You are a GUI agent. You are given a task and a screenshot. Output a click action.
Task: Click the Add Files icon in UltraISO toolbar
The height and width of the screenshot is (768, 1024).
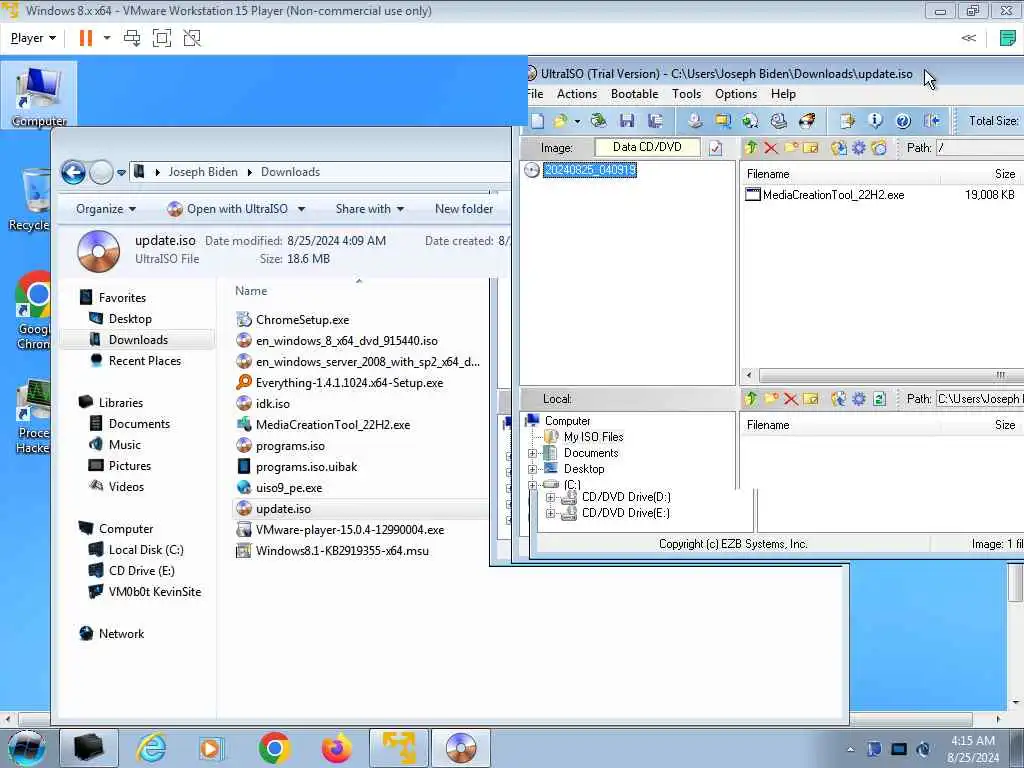click(x=847, y=121)
